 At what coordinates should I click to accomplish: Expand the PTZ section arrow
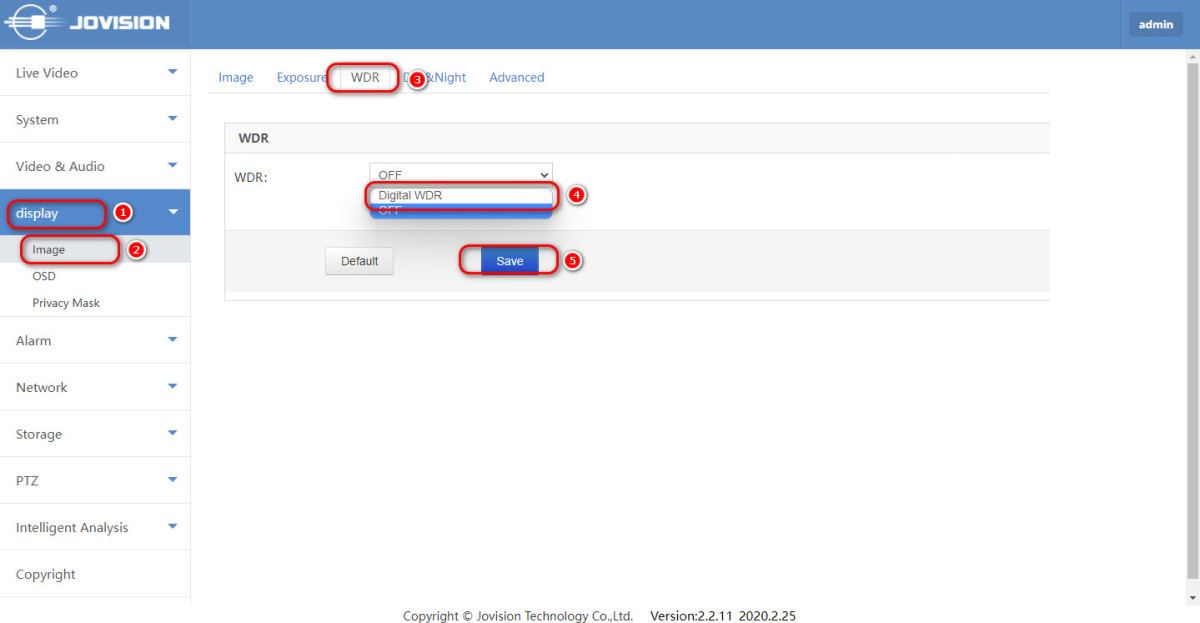coord(172,480)
